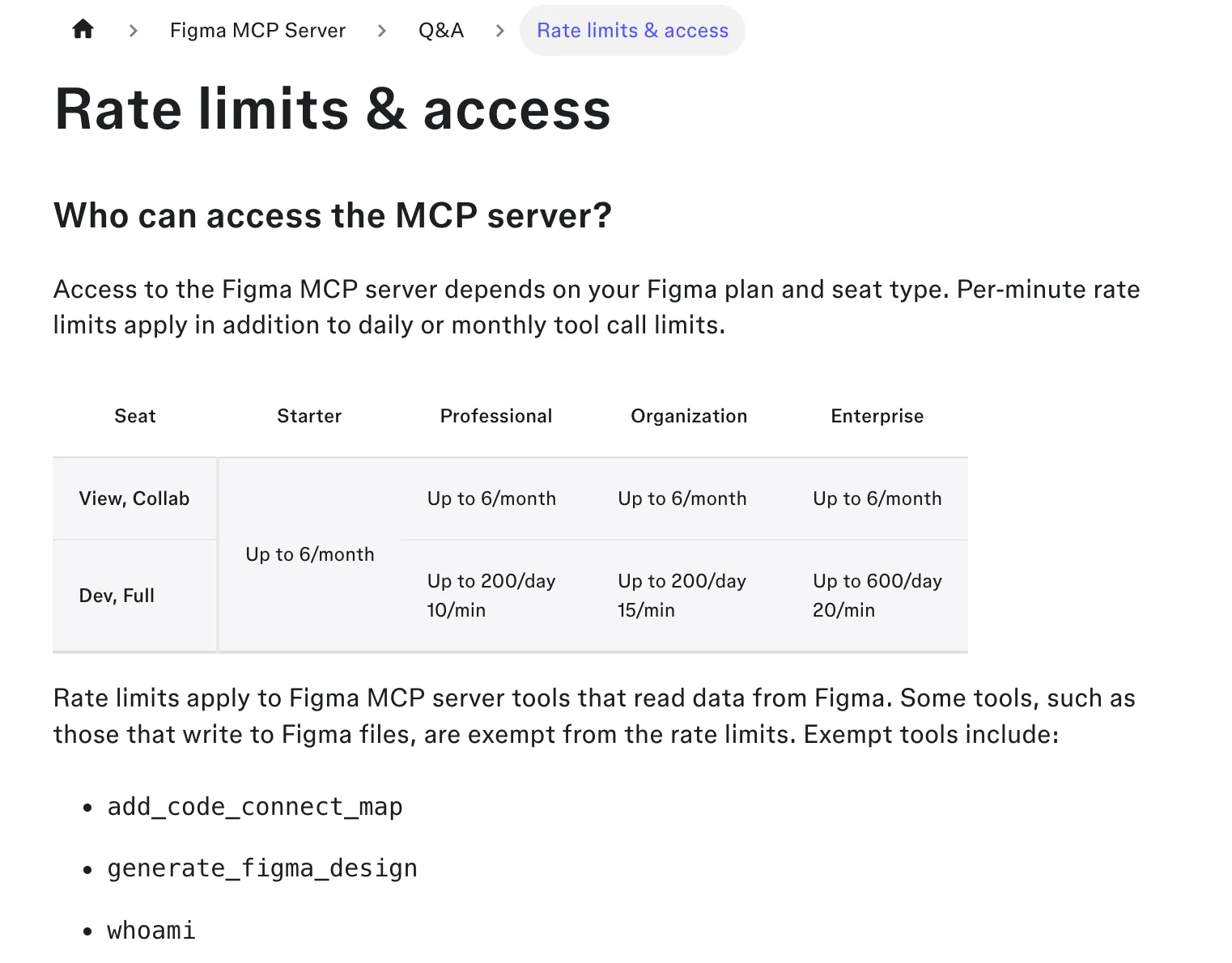Click the whoami list item
The image size is (1232, 963).
pos(151,931)
